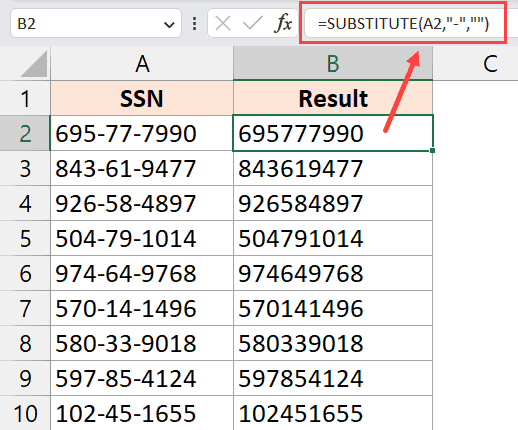Click the Result header cell

[333, 98]
